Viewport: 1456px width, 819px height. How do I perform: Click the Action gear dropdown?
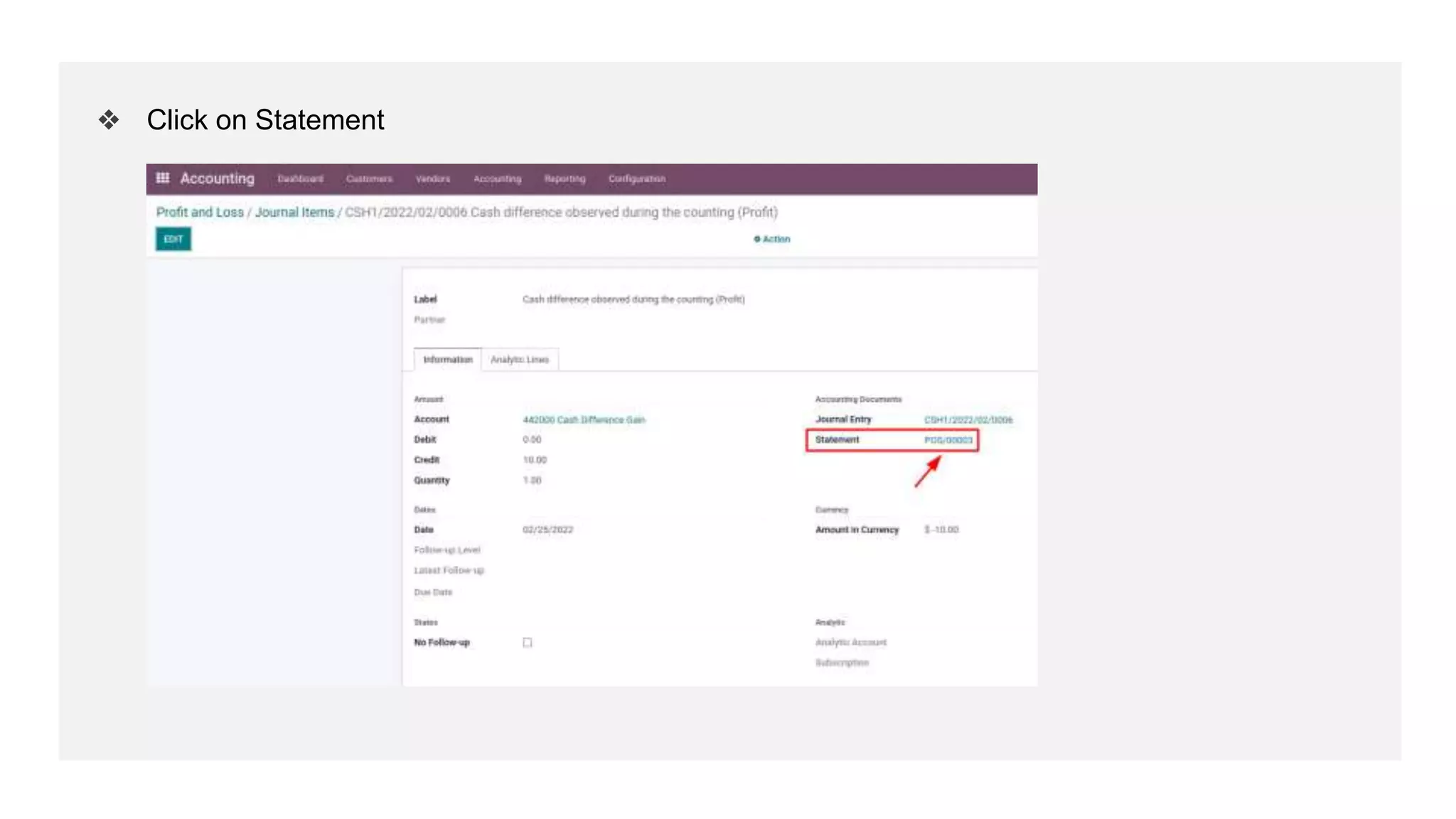772,239
